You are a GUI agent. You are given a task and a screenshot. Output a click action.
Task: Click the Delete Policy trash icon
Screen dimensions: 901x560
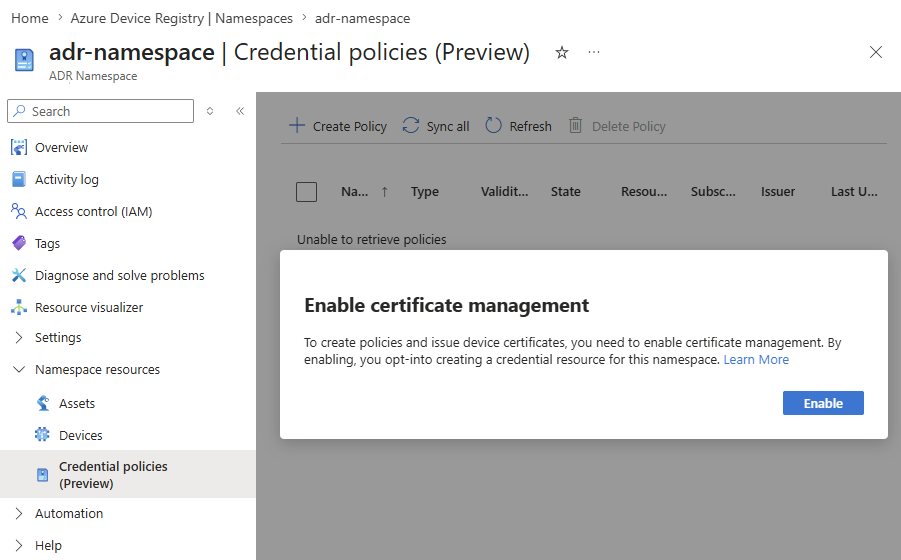[575, 125]
